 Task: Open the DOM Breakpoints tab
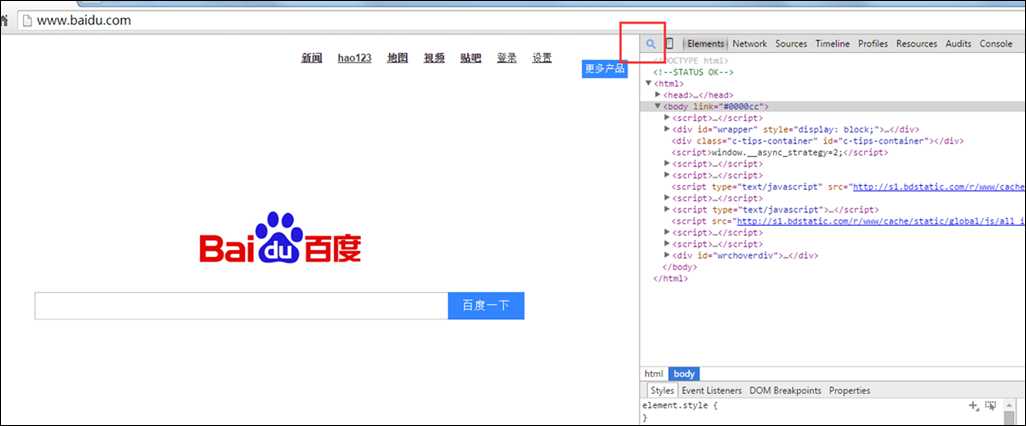pyautogui.click(x=785, y=391)
